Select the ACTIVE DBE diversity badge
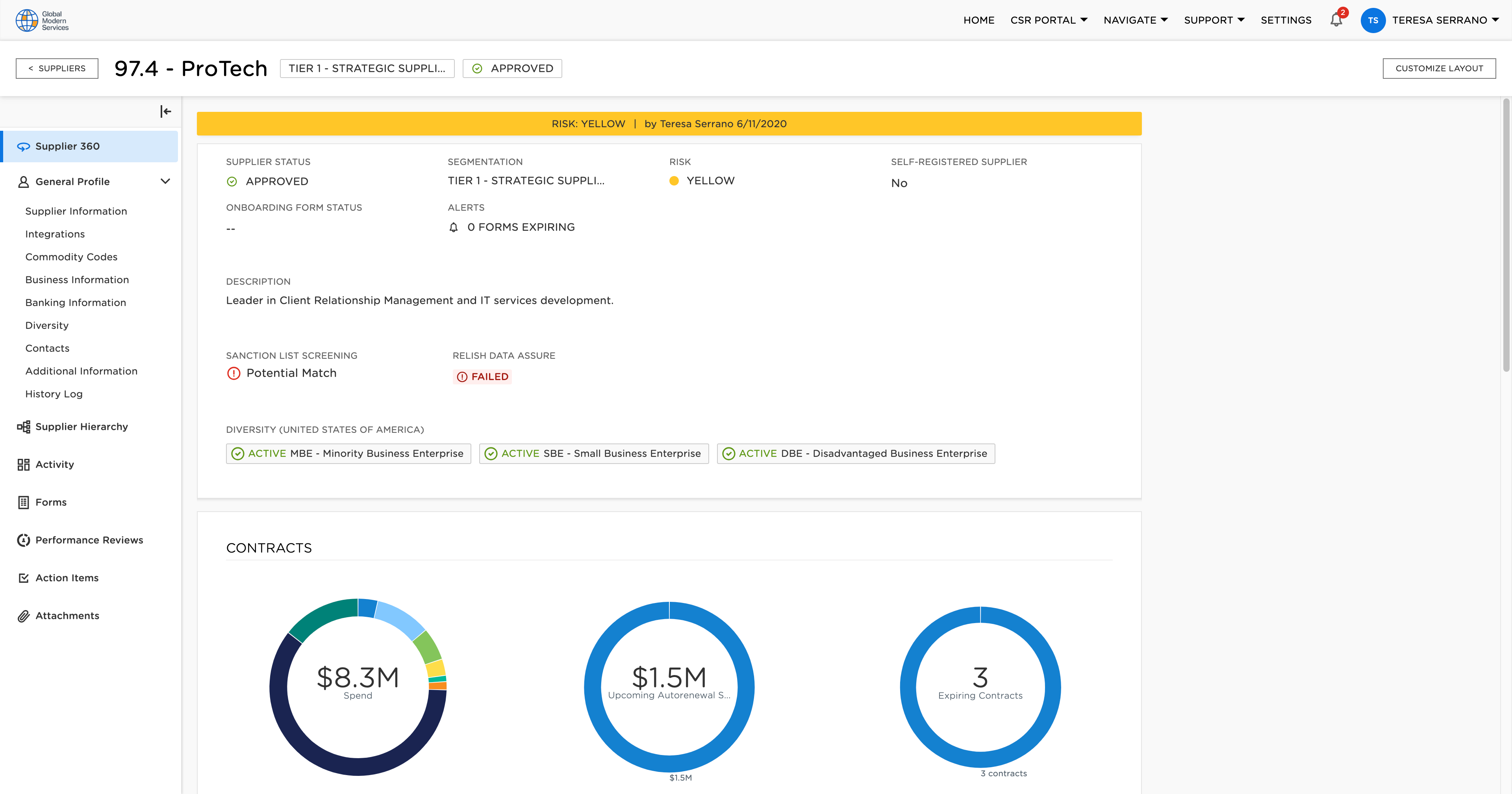This screenshot has width=1512, height=794. point(855,453)
